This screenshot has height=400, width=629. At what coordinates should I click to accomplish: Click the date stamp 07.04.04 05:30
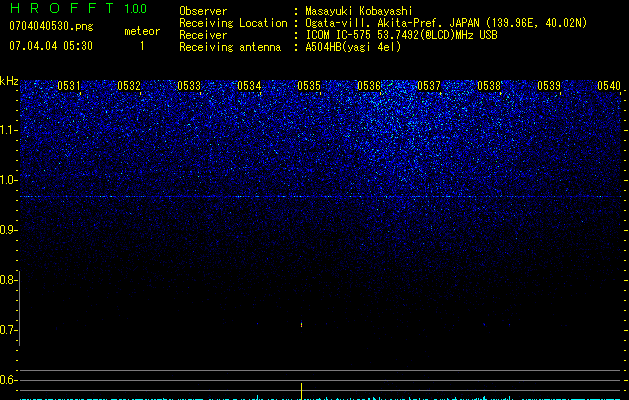(51, 46)
